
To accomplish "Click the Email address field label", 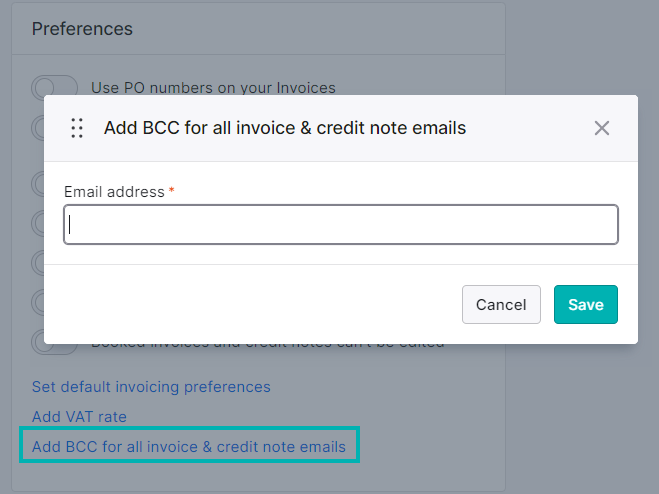I will [x=114, y=192].
